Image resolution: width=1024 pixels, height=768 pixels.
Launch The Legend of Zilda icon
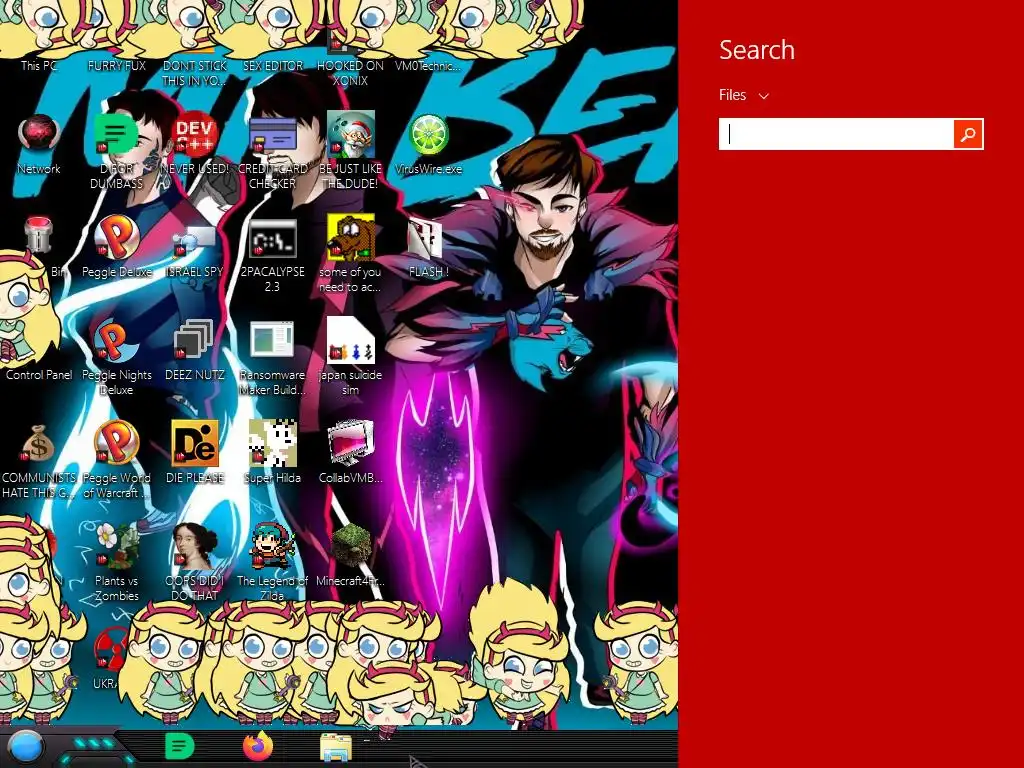click(x=272, y=546)
